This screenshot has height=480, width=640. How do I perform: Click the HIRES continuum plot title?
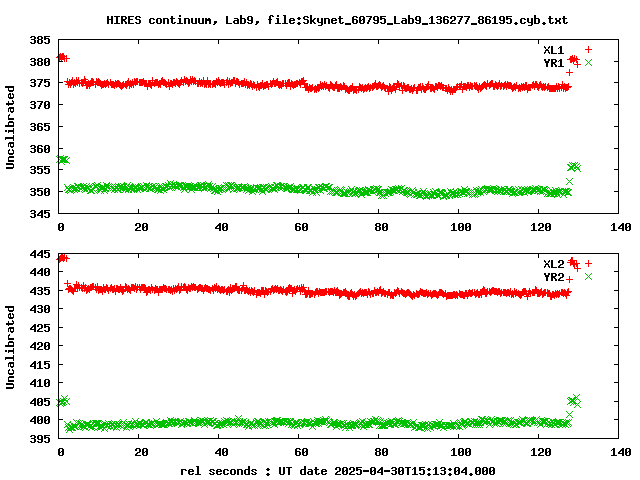click(337, 20)
